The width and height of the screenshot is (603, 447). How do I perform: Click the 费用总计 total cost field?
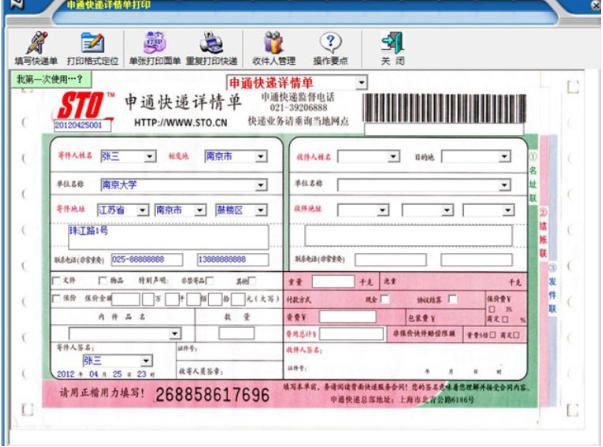[351, 334]
